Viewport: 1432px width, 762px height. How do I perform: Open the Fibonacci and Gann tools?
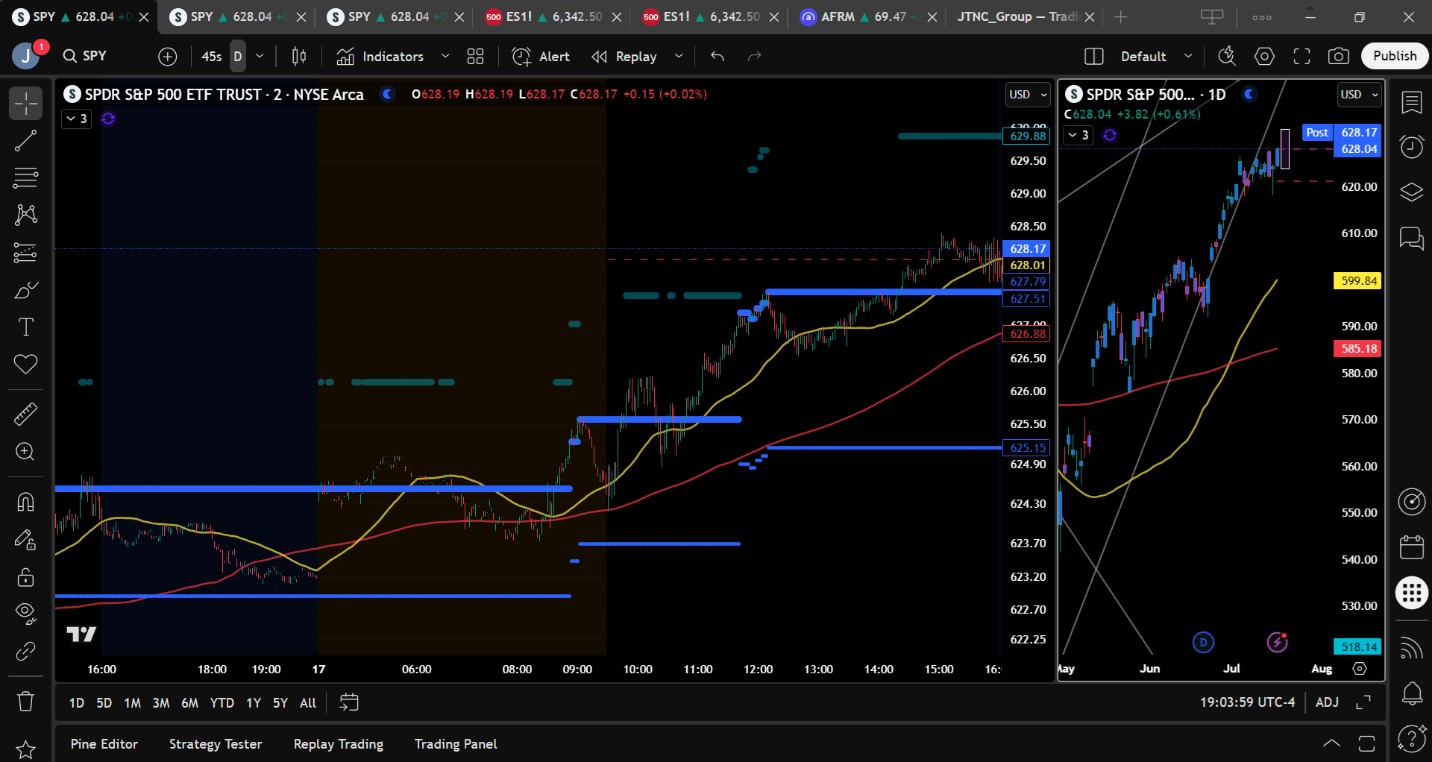pyautogui.click(x=26, y=178)
